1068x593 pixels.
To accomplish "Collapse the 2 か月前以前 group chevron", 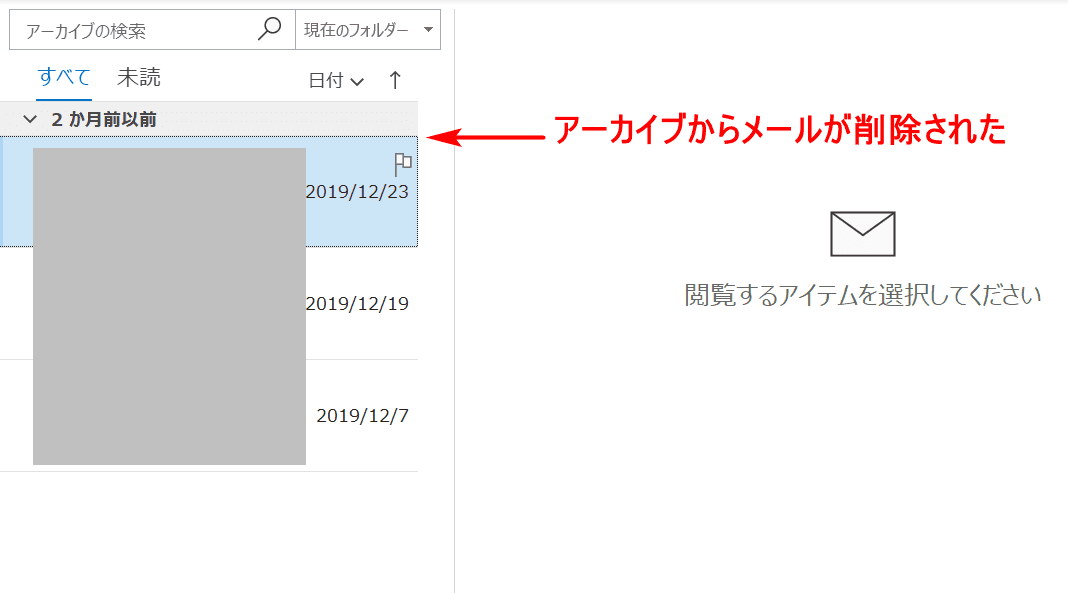I will (x=30, y=120).
